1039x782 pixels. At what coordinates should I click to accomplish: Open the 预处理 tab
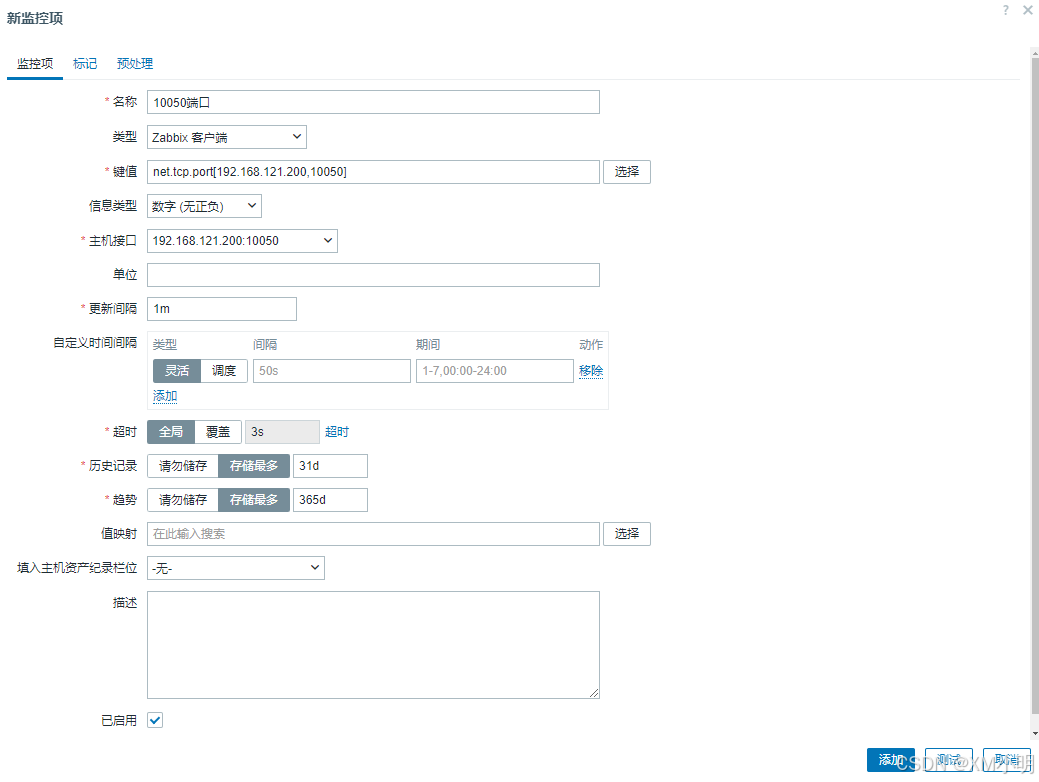tap(135, 64)
